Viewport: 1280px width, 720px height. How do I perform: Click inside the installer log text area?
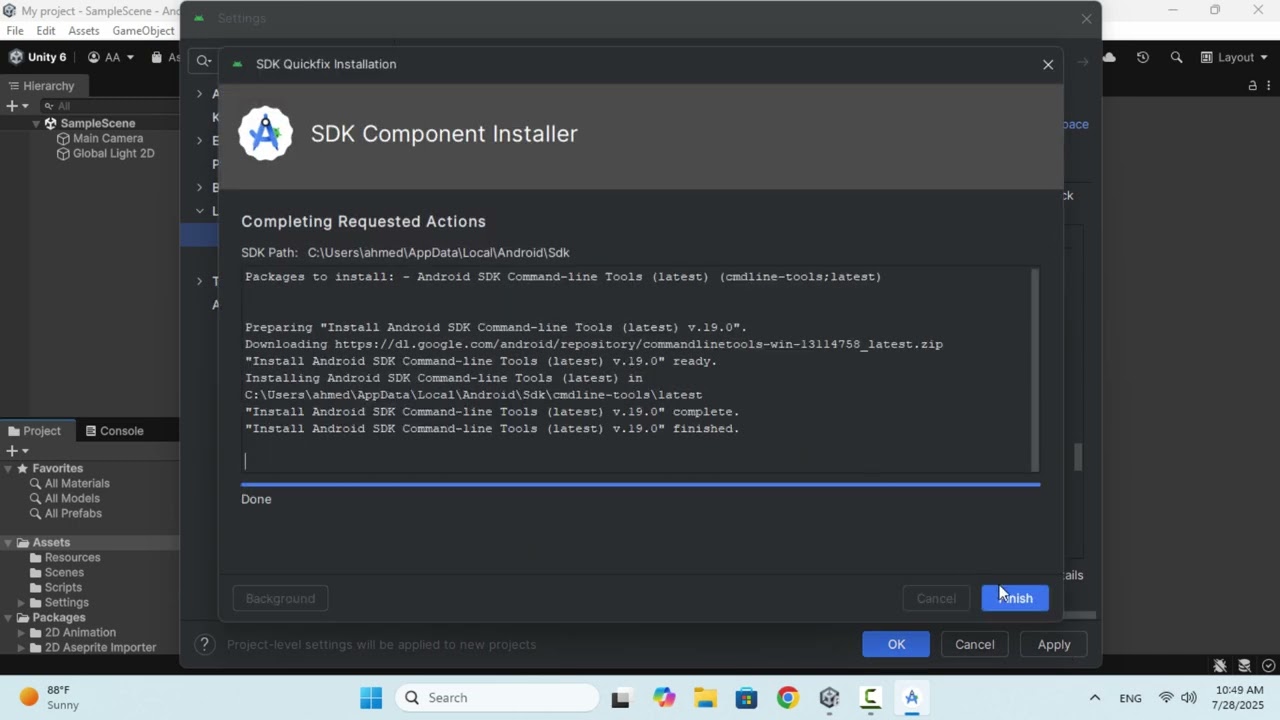click(x=636, y=369)
